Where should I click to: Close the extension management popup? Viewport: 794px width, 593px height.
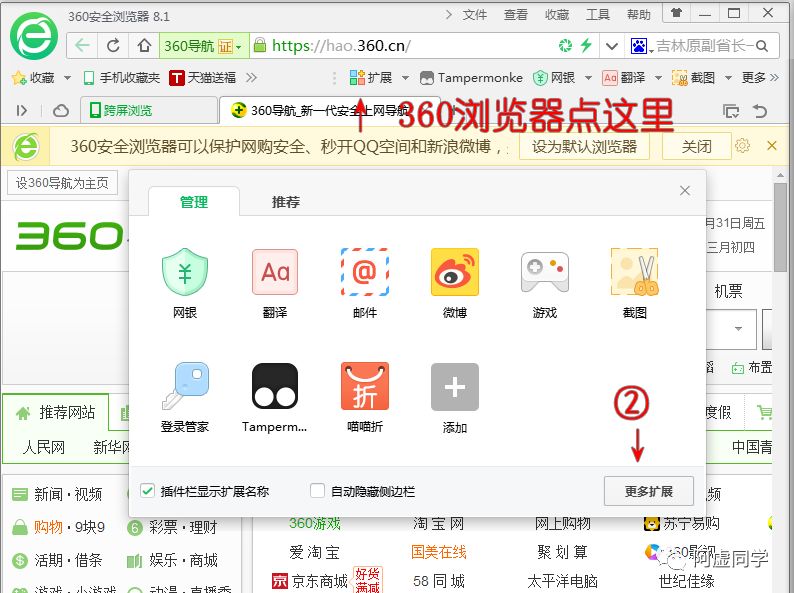pos(685,190)
